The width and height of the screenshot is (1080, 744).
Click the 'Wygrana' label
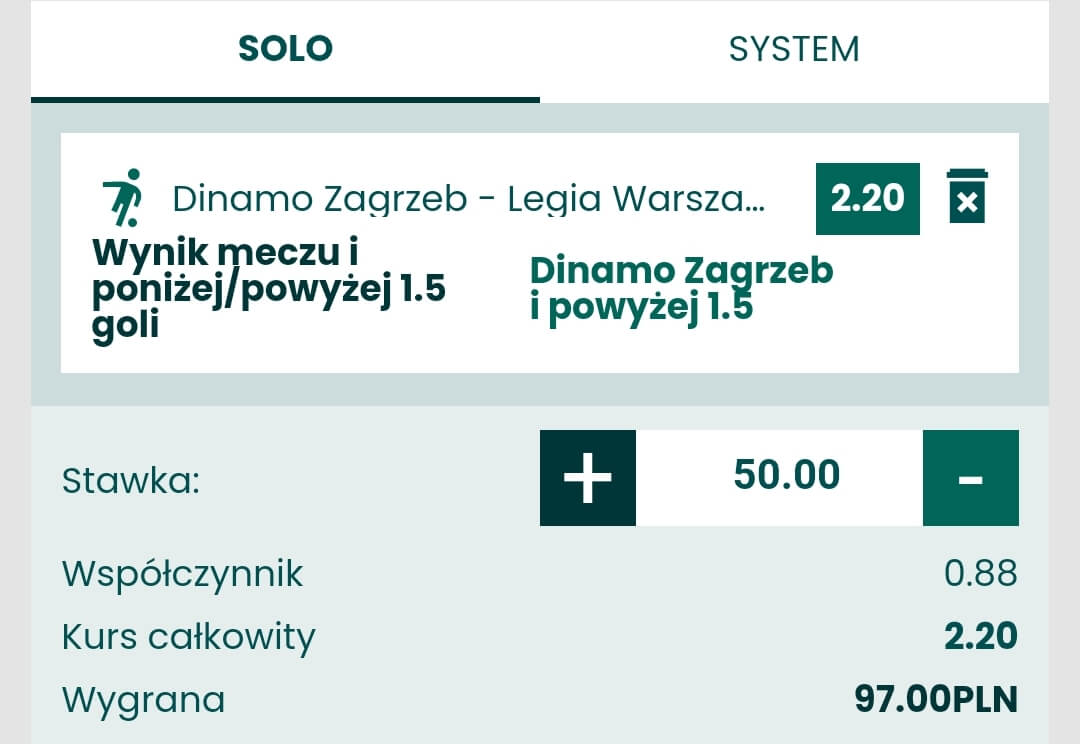pyautogui.click(x=143, y=700)
